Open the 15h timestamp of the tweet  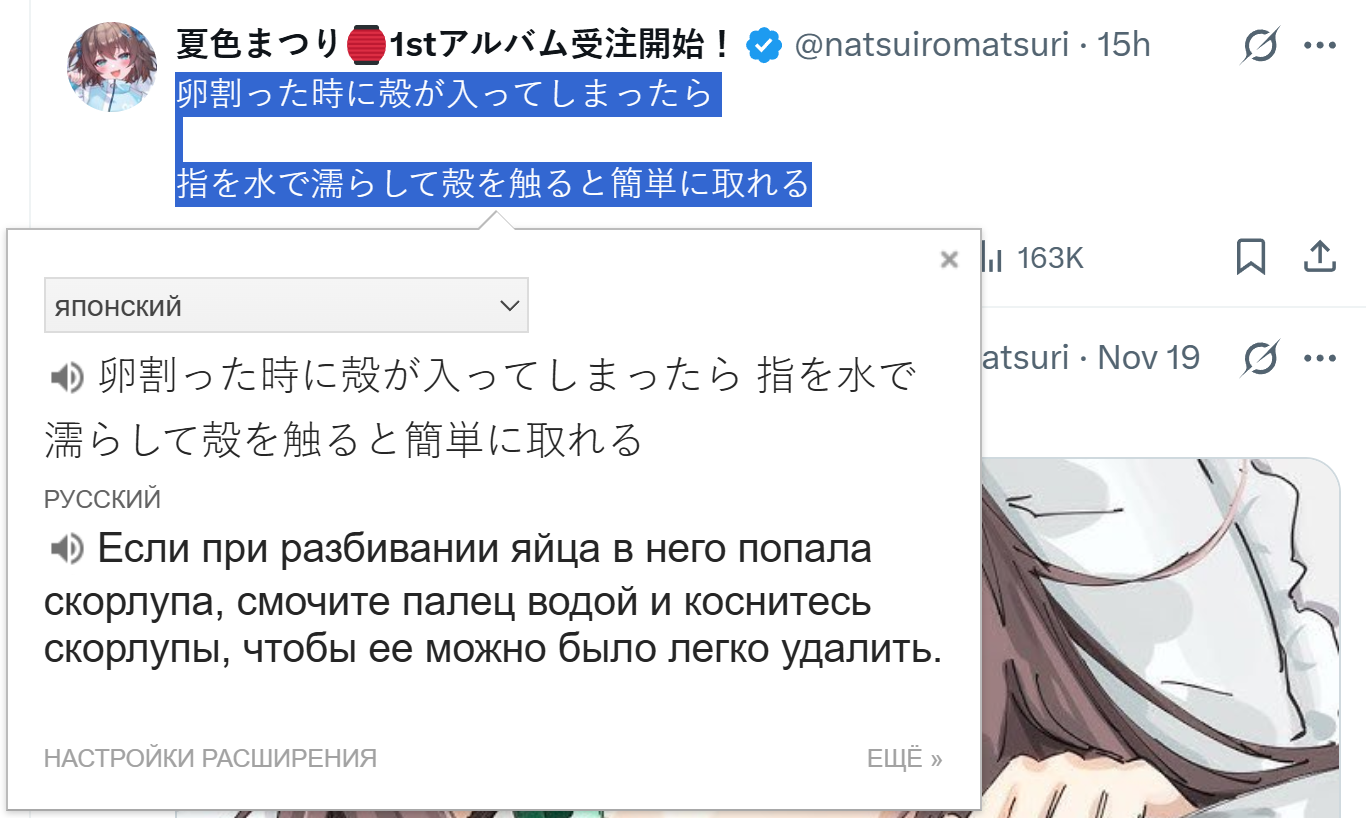click(1124, 44)
